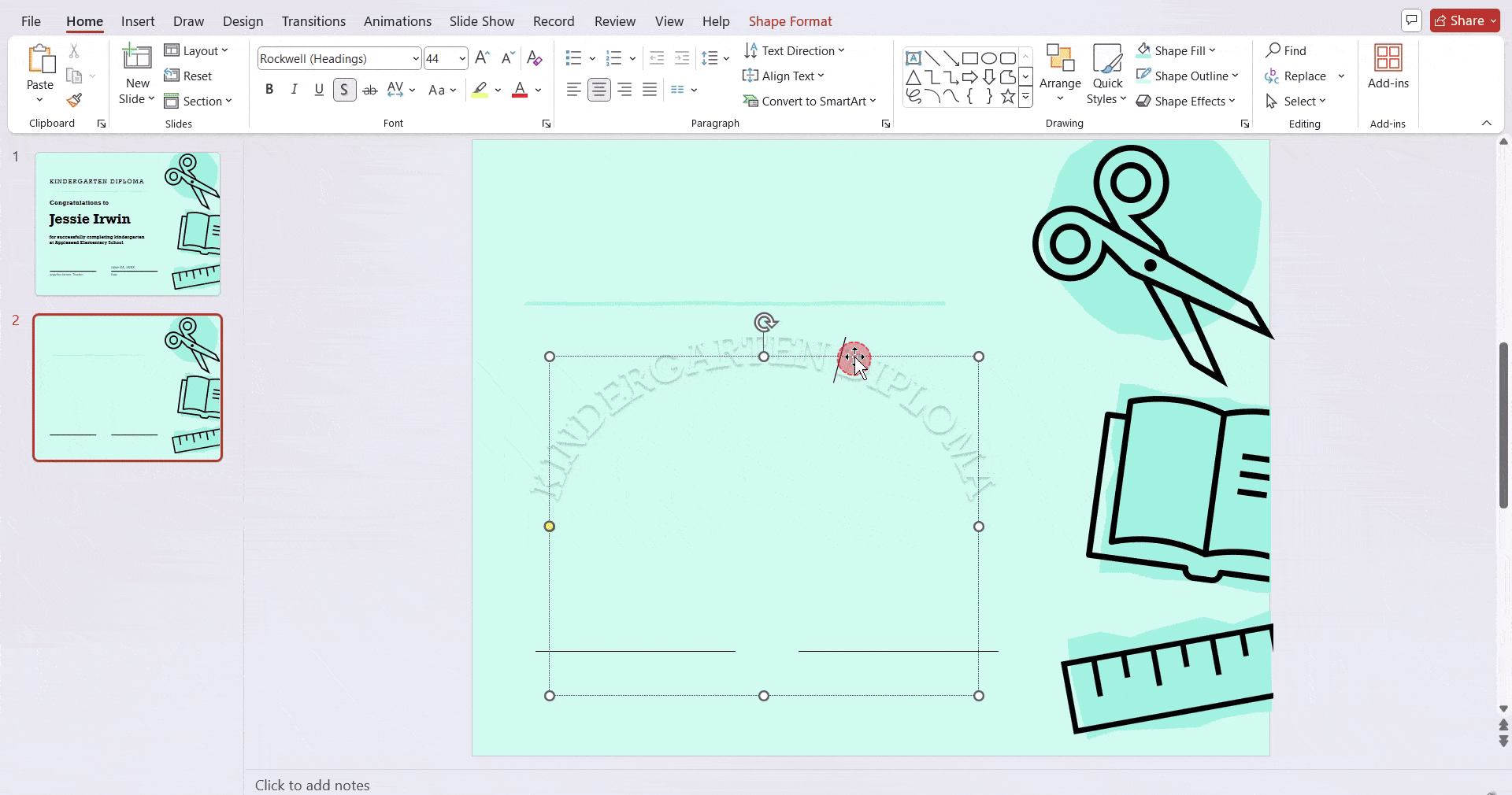
Task: Toggle Strikethrough formatting
Action: click(x=370, y=89)
